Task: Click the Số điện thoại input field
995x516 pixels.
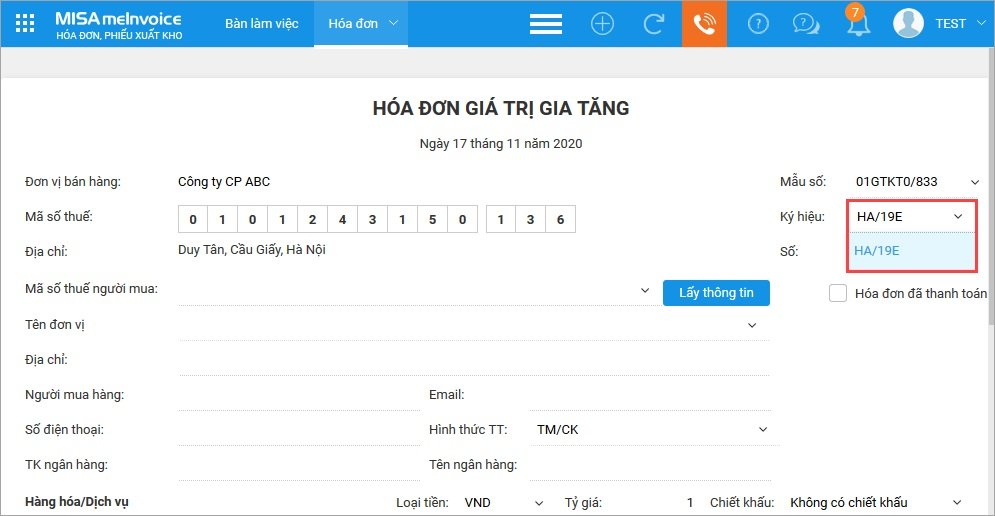Action: (299, 430)
